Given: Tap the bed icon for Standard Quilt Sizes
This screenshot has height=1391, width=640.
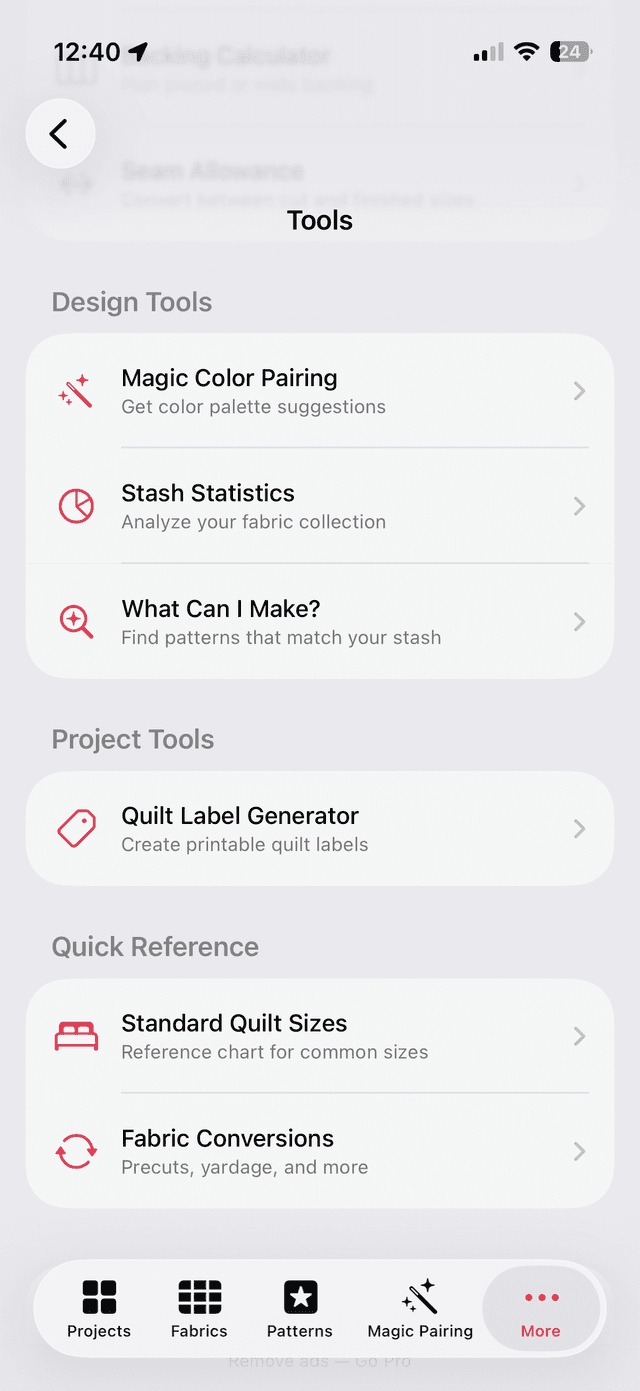Looking at the screenshot, I should coord(76,1036).
